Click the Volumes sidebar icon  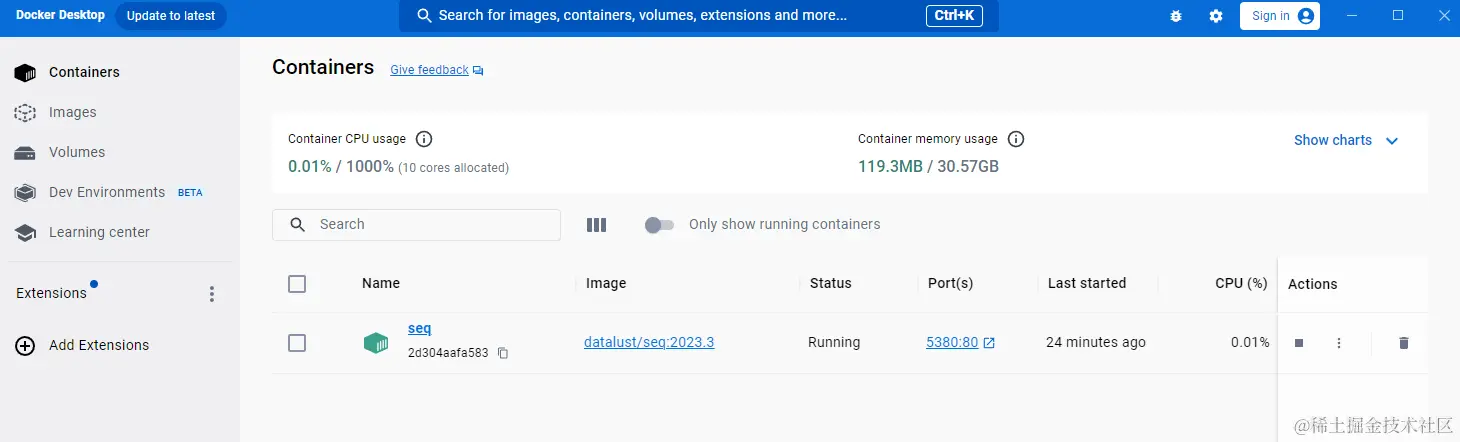tap(25, 152)
